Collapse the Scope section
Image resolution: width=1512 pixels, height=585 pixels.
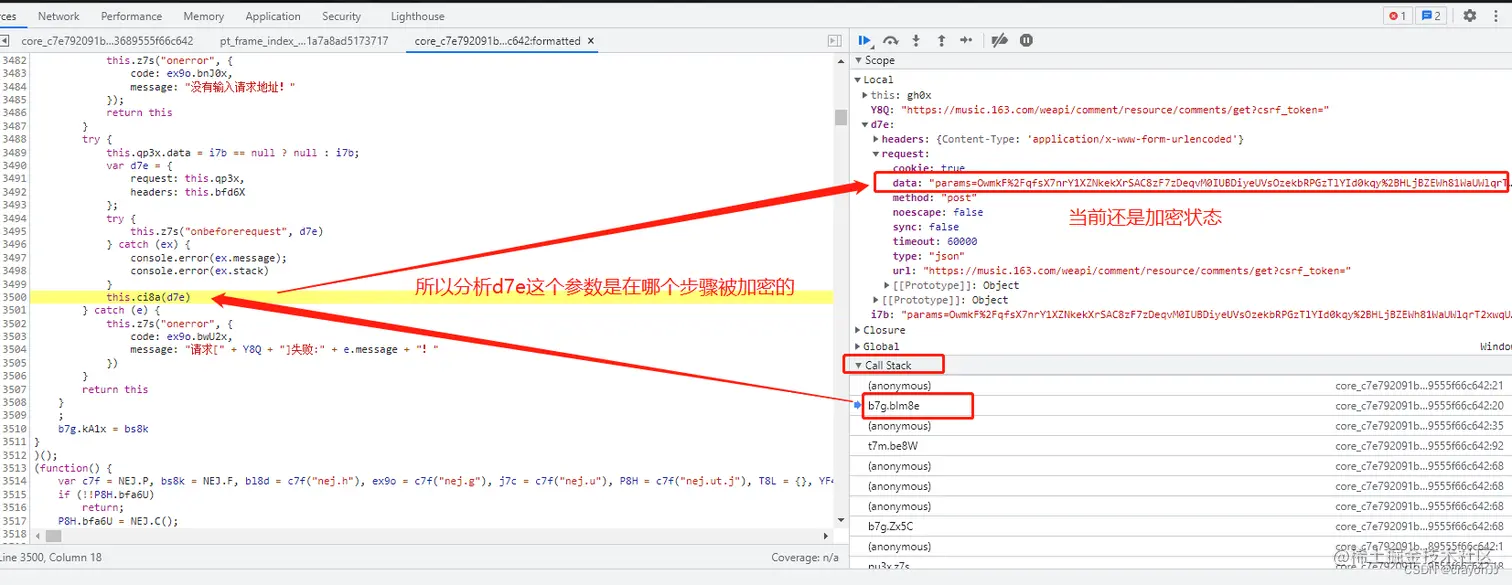[x=858, y=60]
